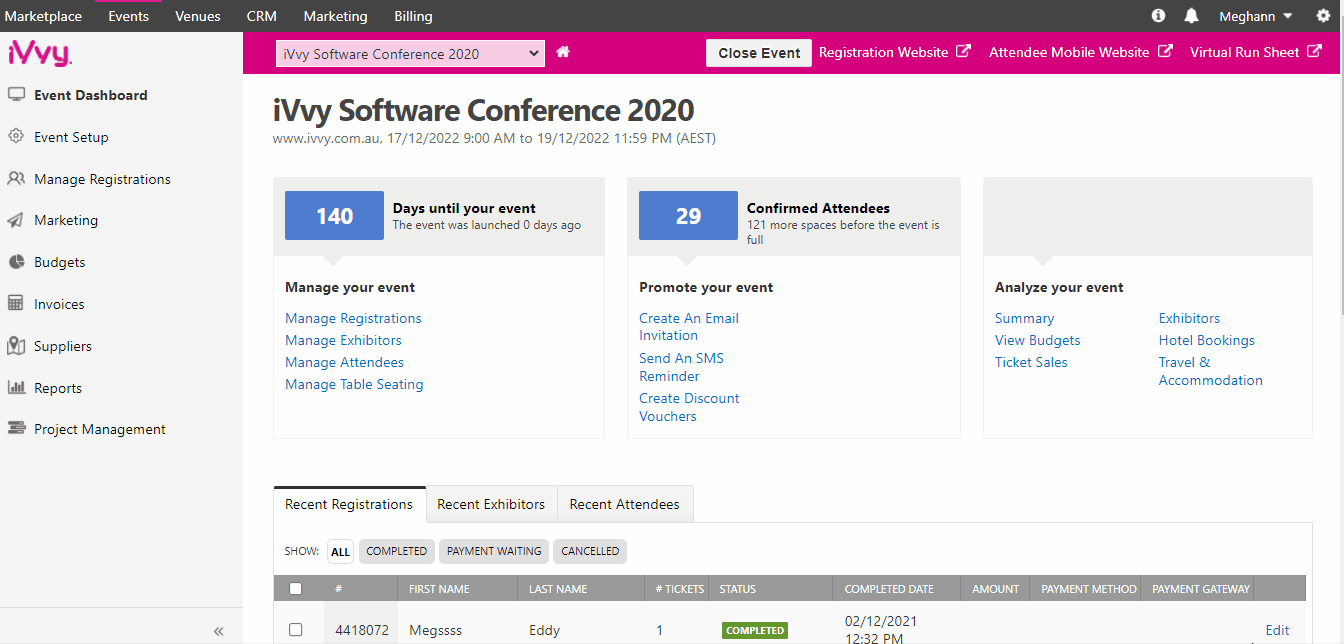
Task: Check the box for registration 4418072
Action: [x=295, y=630]
